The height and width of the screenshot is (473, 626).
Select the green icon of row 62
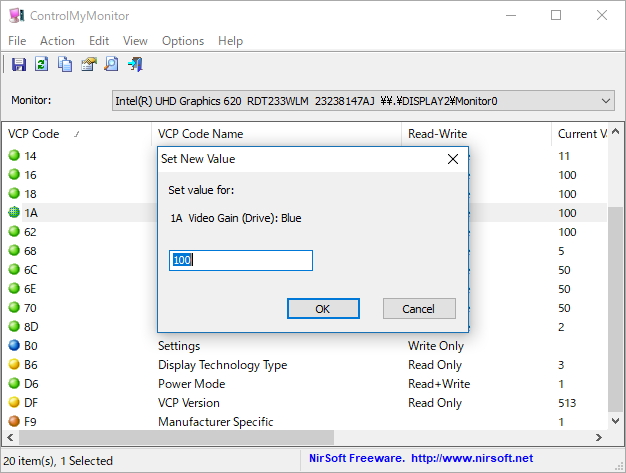coord(14,231)
